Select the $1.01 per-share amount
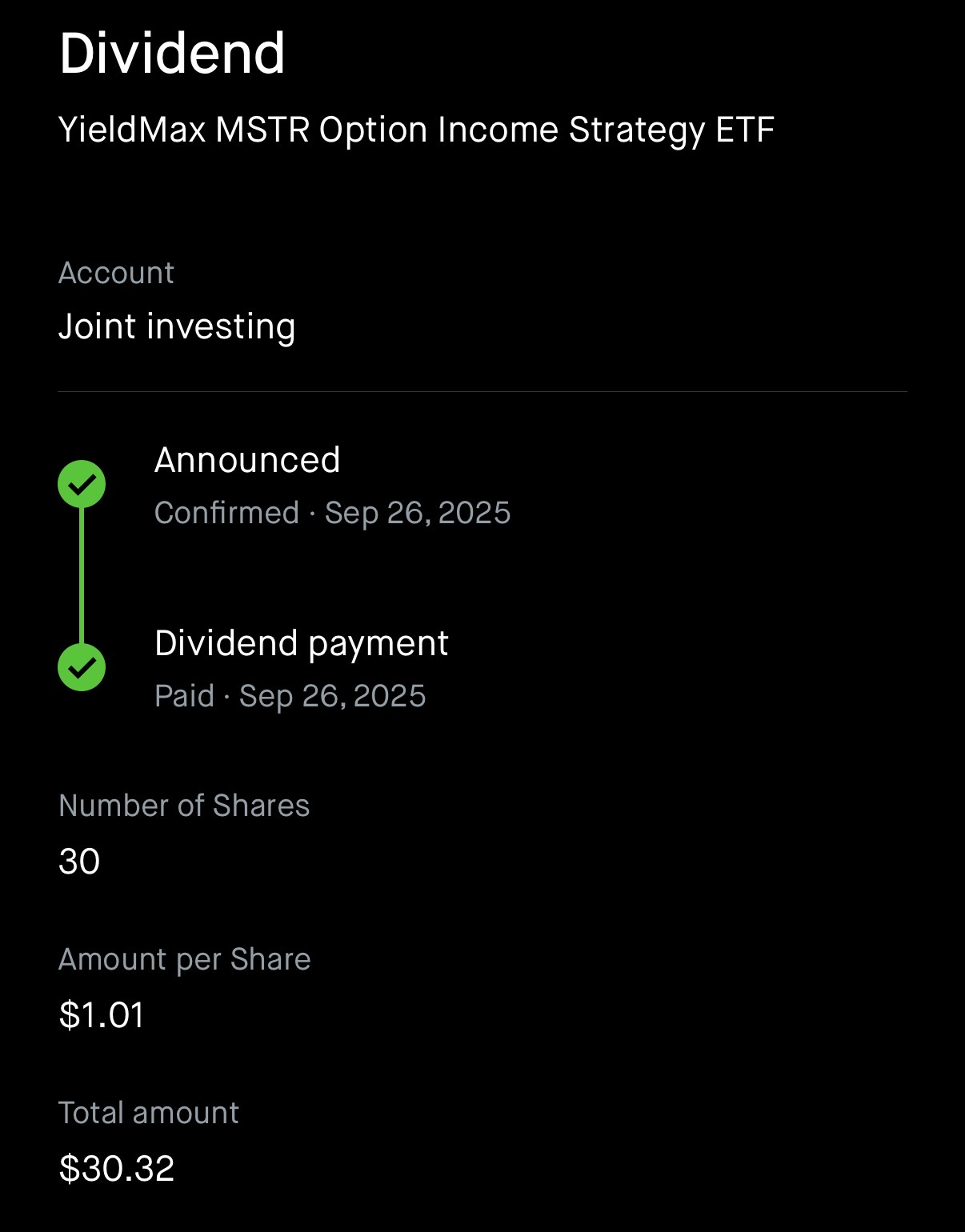This screenshot has height=1232, width=965. coord(102,1015)
